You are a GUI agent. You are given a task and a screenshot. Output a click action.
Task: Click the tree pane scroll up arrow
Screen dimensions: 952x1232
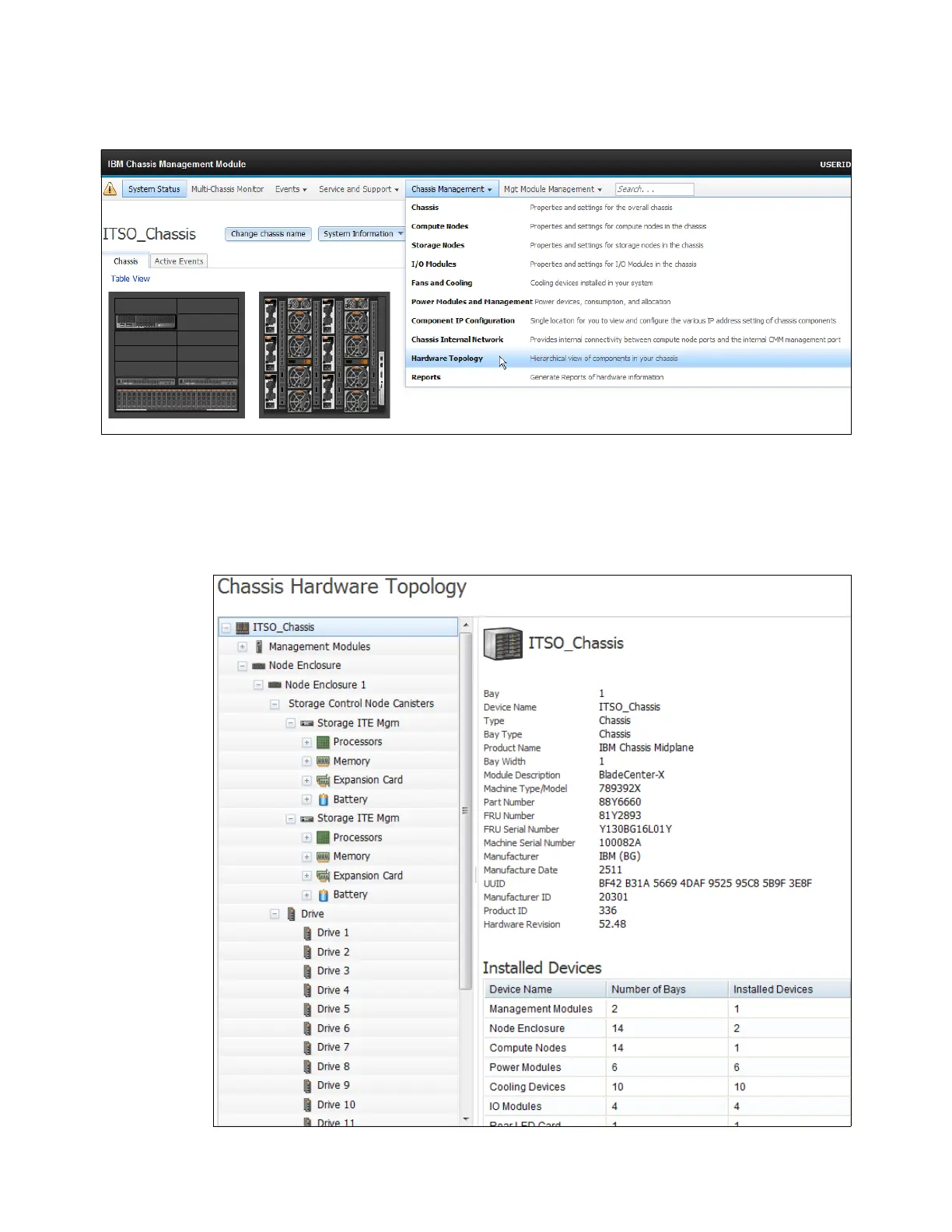point(466,625)
